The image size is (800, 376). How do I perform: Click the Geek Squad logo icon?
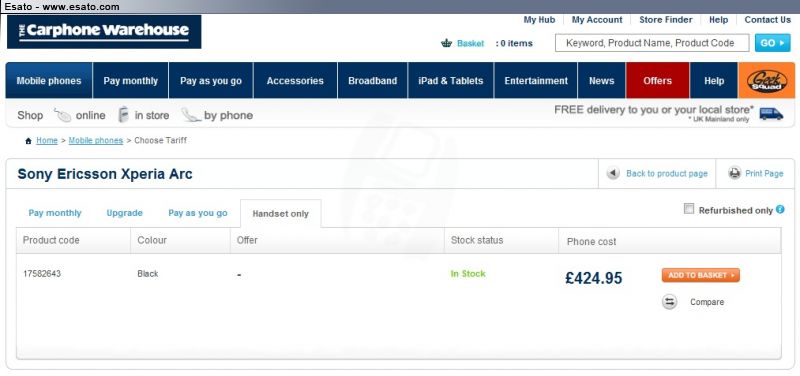(766, 81)
